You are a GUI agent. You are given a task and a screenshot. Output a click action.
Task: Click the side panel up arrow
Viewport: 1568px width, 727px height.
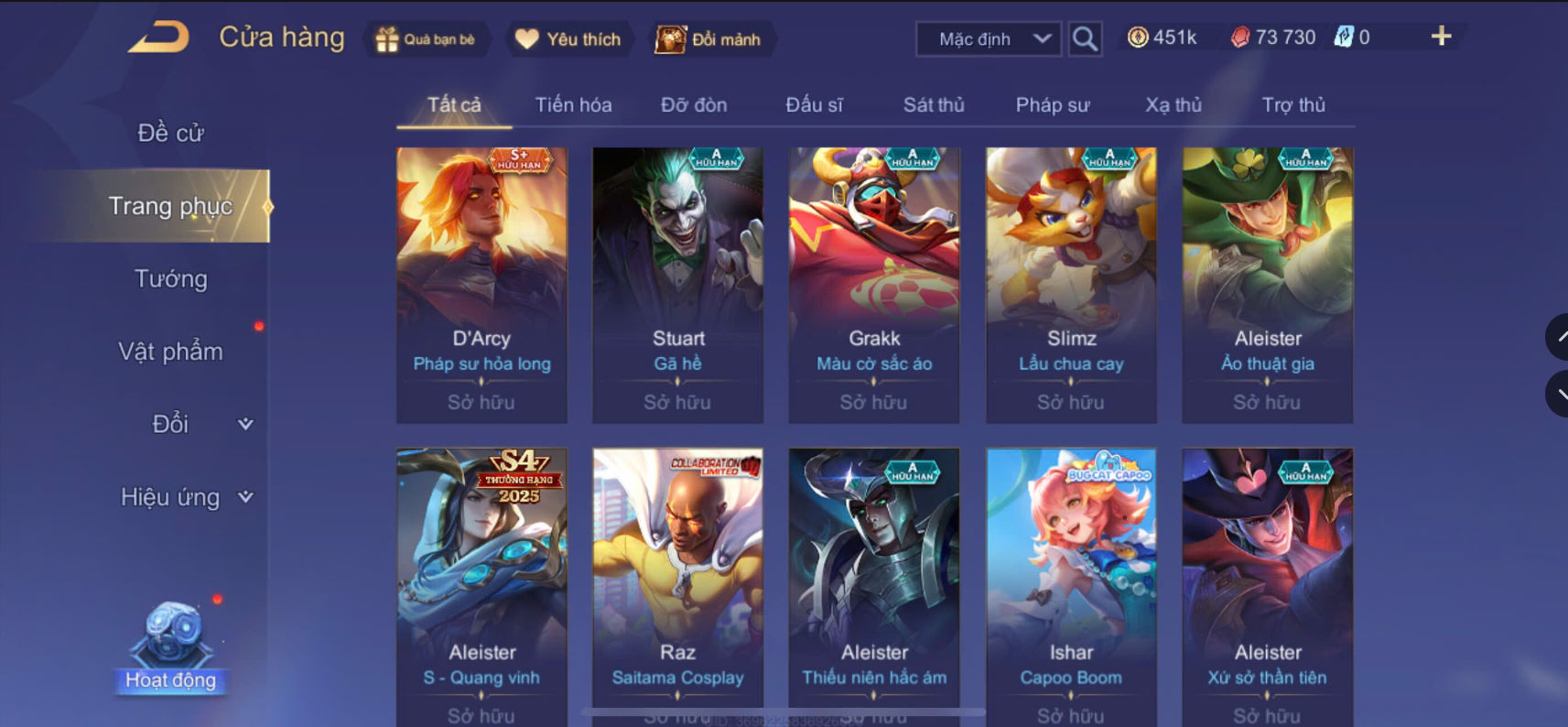pyautogui.click(x=1559, y=337)
